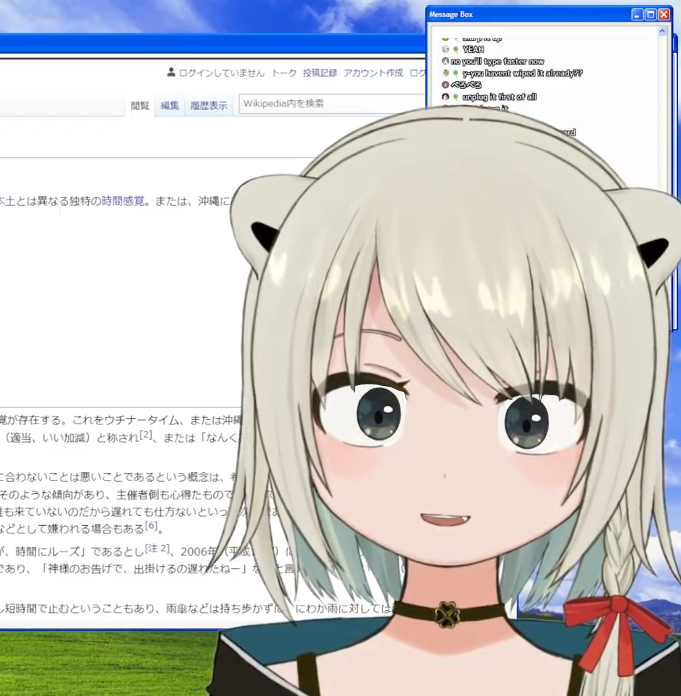The height and width of the screenshot is (696, 681).
Task: Click avatar icon beside YEAH message
Action: pyautogui.click(x=446, y=49)
